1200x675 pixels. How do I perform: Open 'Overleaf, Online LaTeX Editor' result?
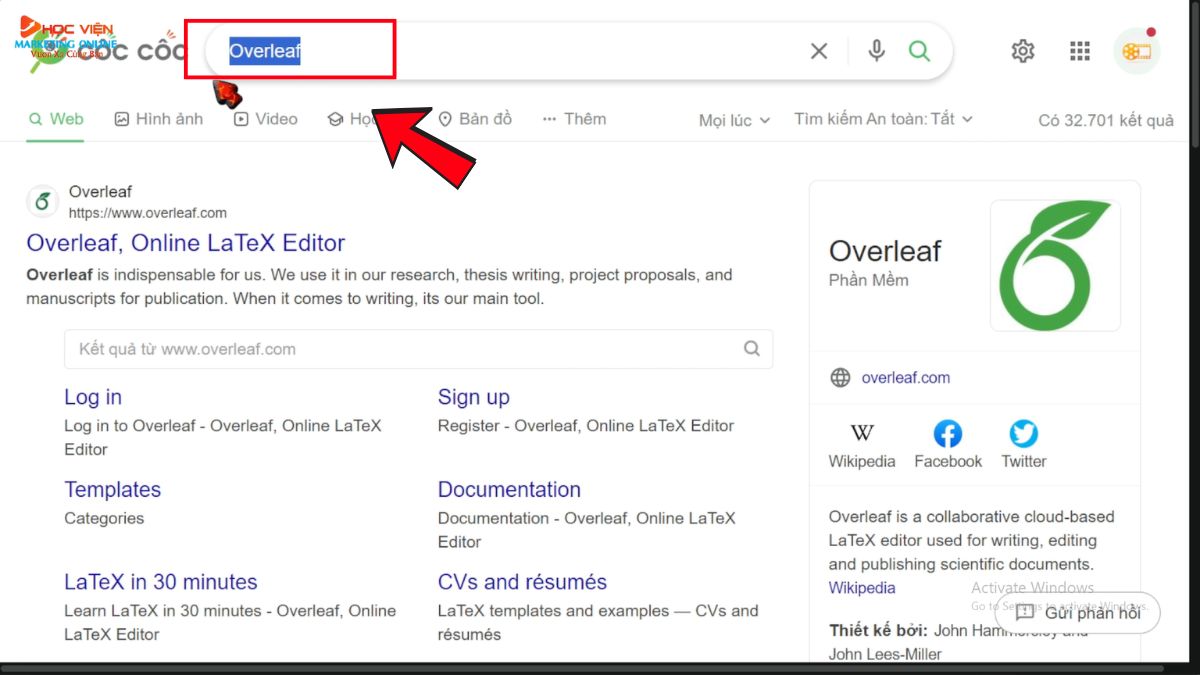coord(185,243)
